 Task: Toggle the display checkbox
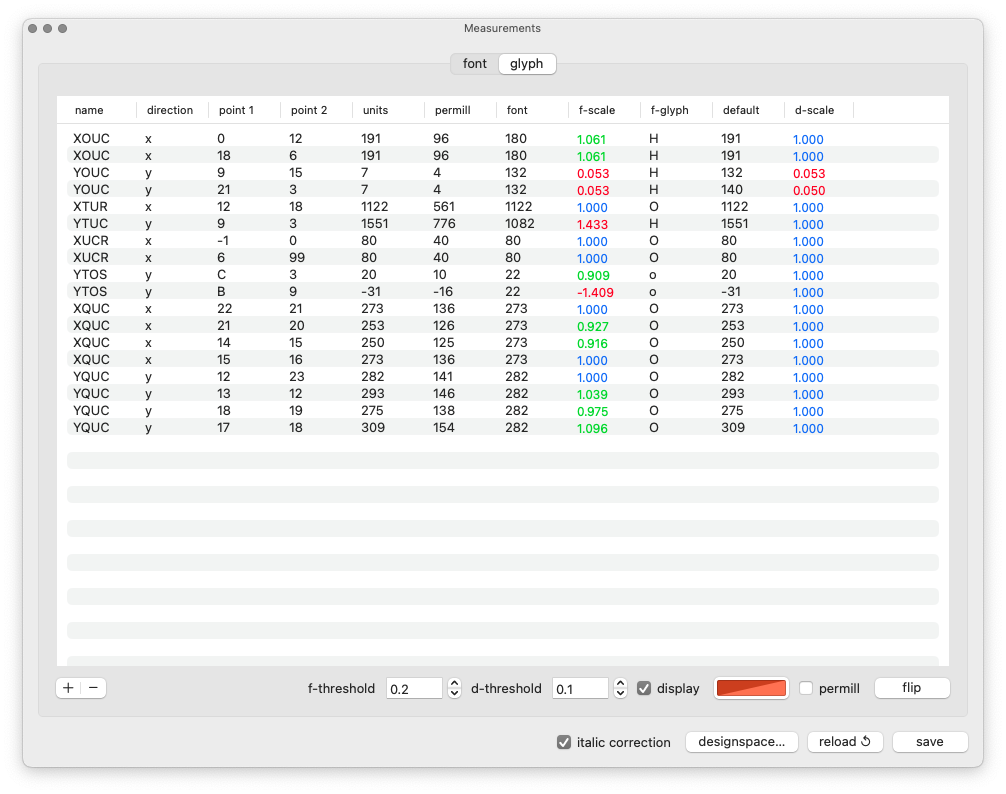(644, 688)
